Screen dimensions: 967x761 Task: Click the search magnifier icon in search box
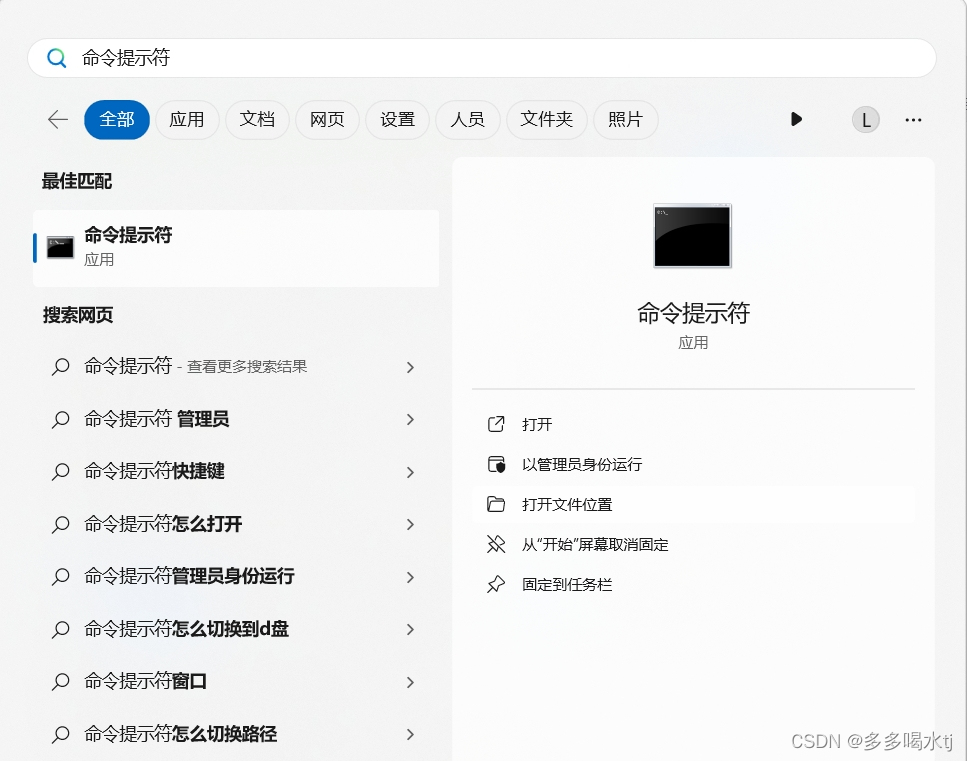coord(57,58)
